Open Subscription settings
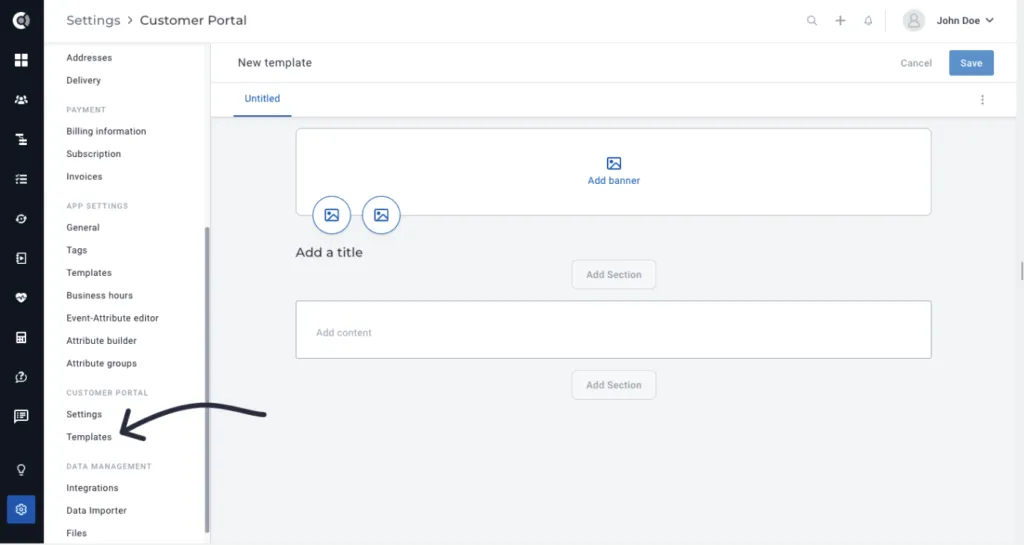 pyautogui.click(x=93, y=154)
